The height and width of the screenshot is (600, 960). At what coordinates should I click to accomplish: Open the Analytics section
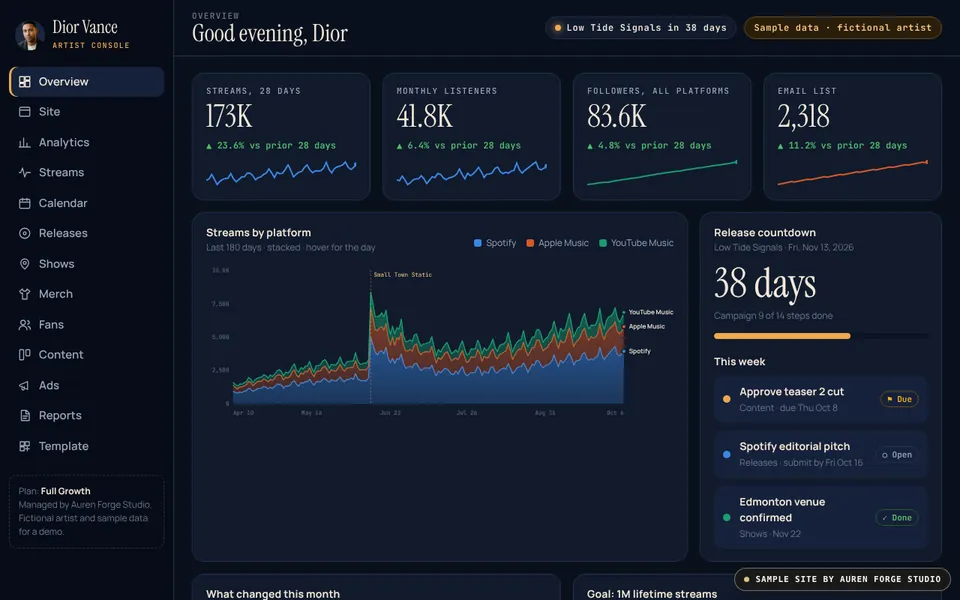(87, 142)
